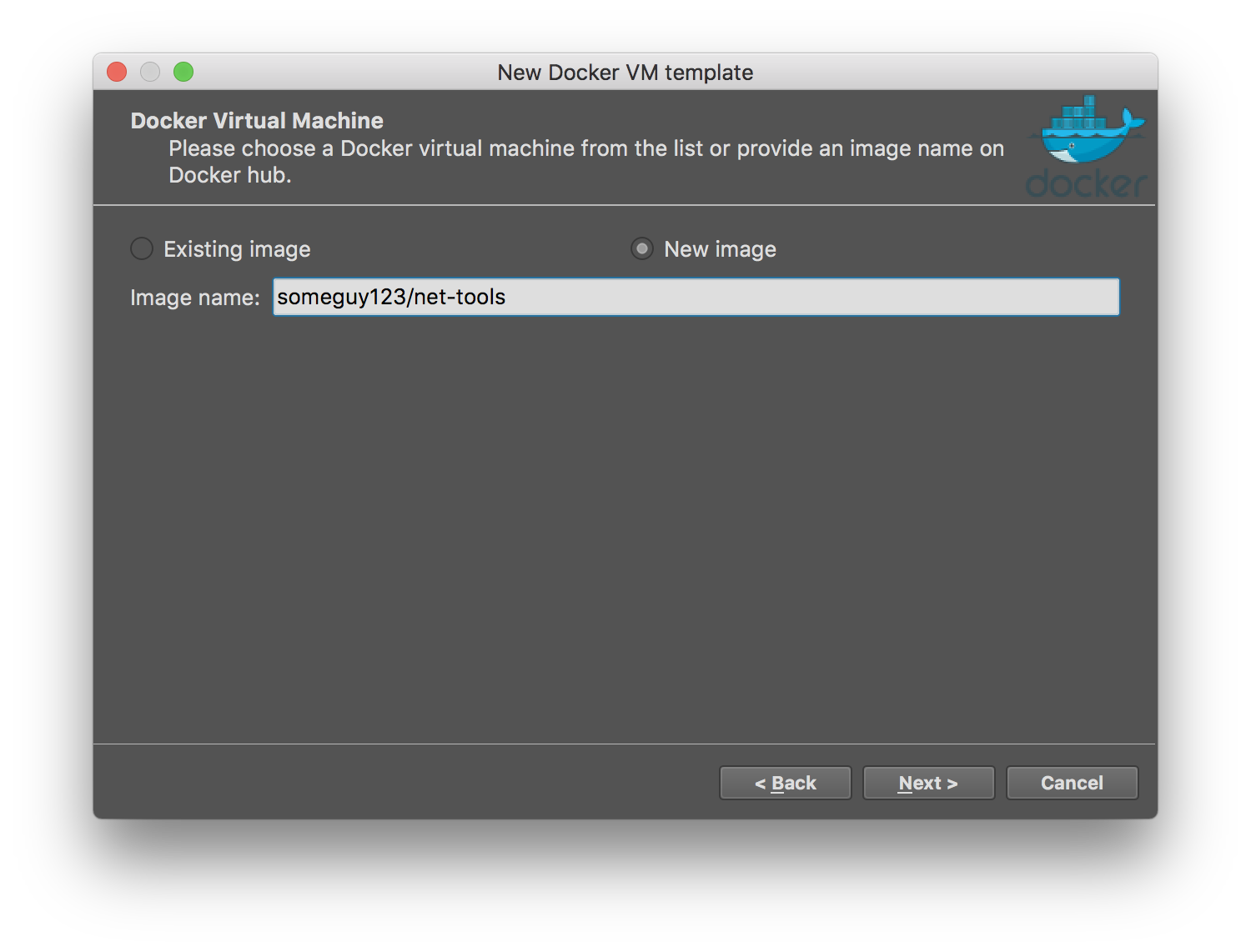The height and width of the screenshot is (952, 1251).
Task: Click the Next button to proceed
Action: click(928, 782)
